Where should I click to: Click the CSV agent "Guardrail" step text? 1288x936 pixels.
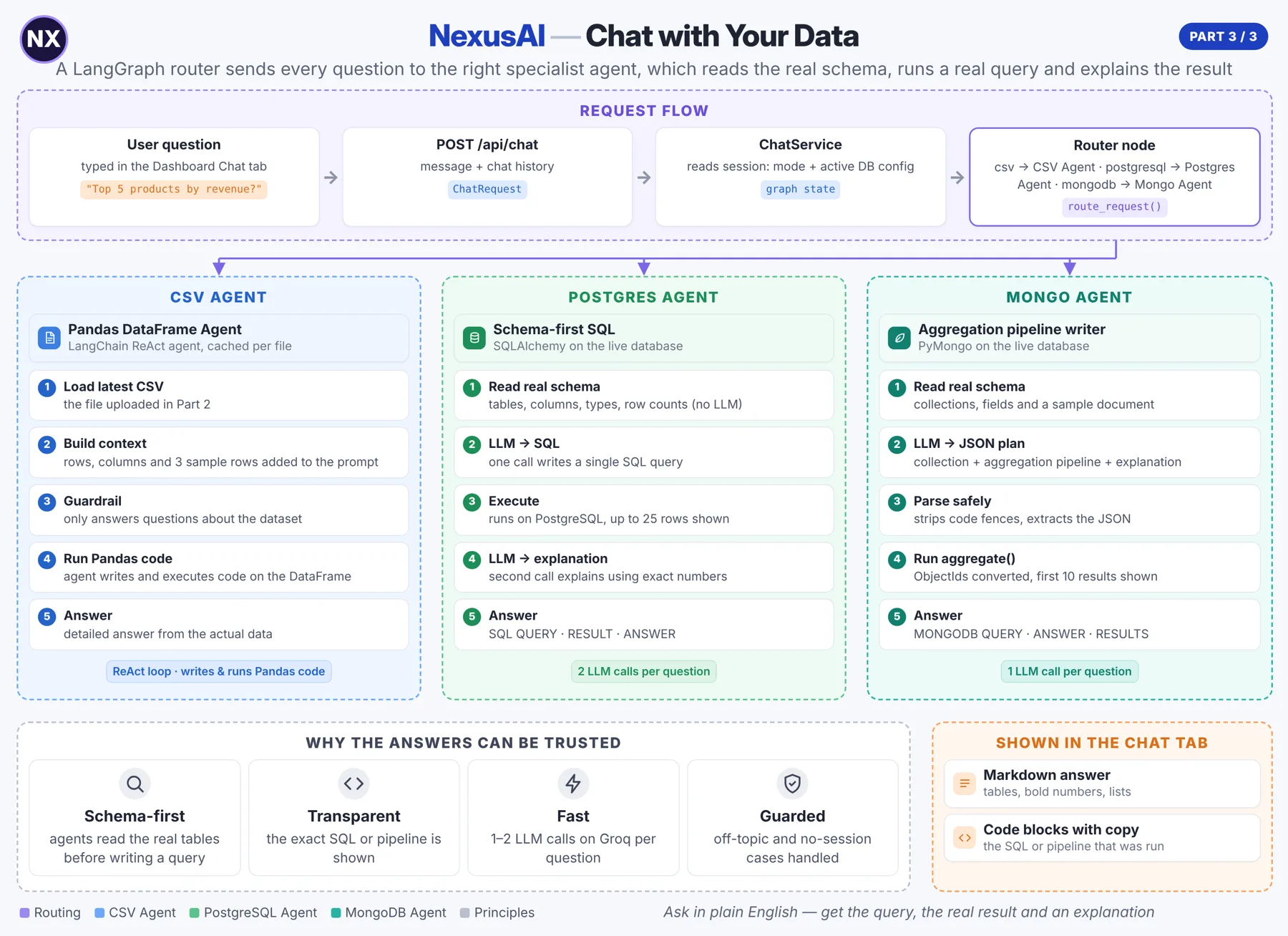92,501
